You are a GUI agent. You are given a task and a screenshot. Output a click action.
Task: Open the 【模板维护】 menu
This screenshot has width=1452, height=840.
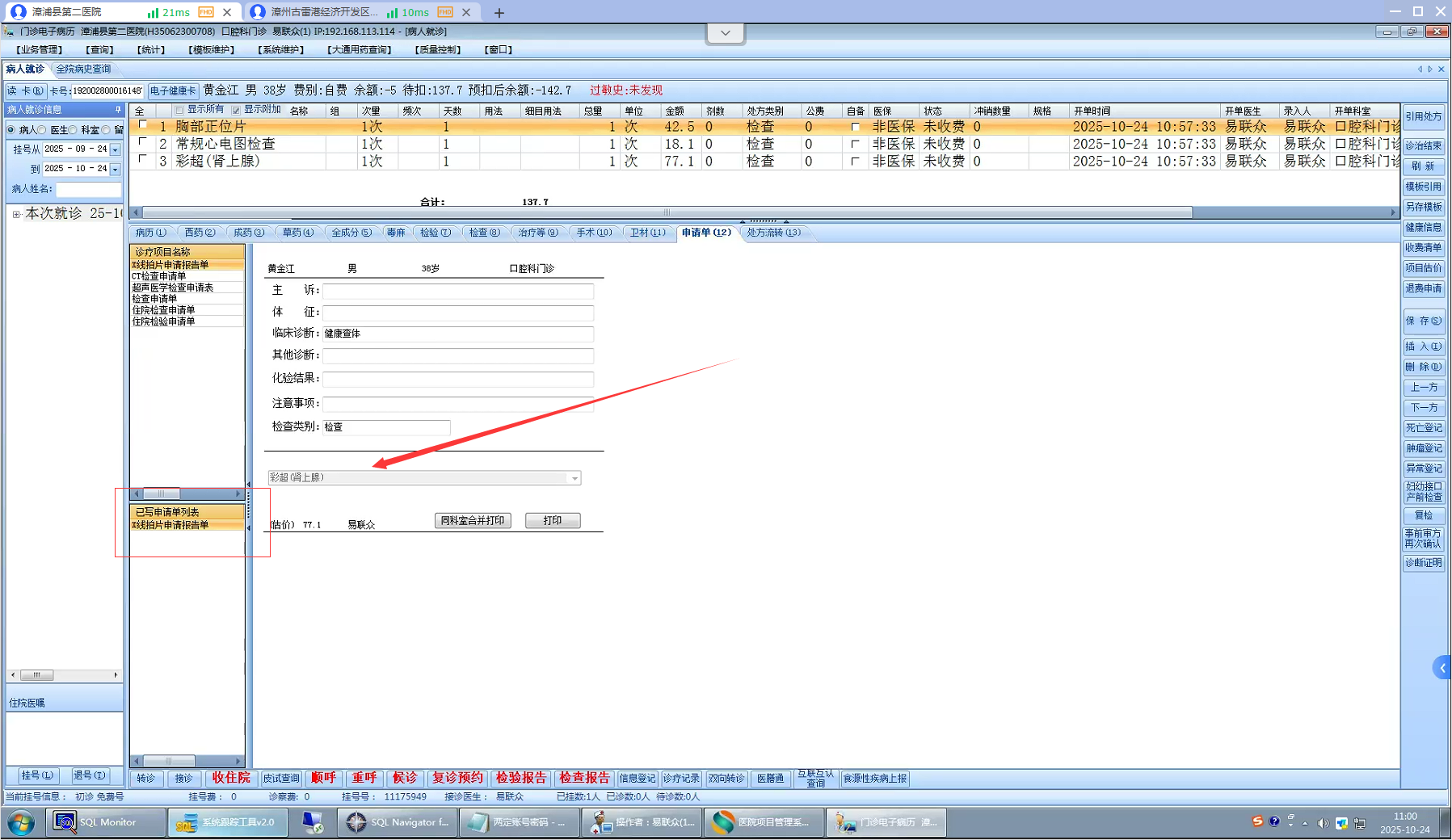tap(212, 50)
